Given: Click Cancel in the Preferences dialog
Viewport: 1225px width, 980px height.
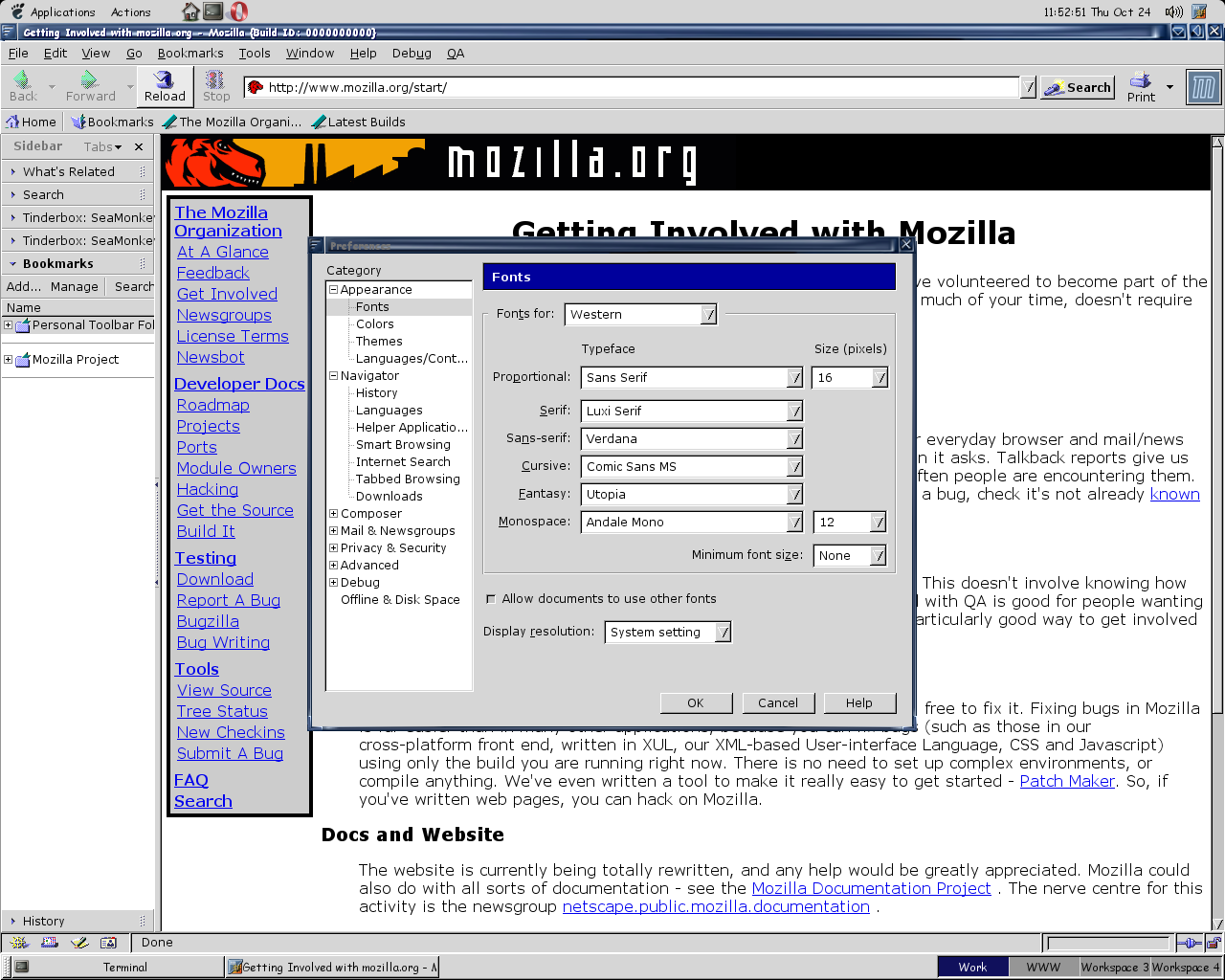Looking at the screenshot, I should coord(778,702).
